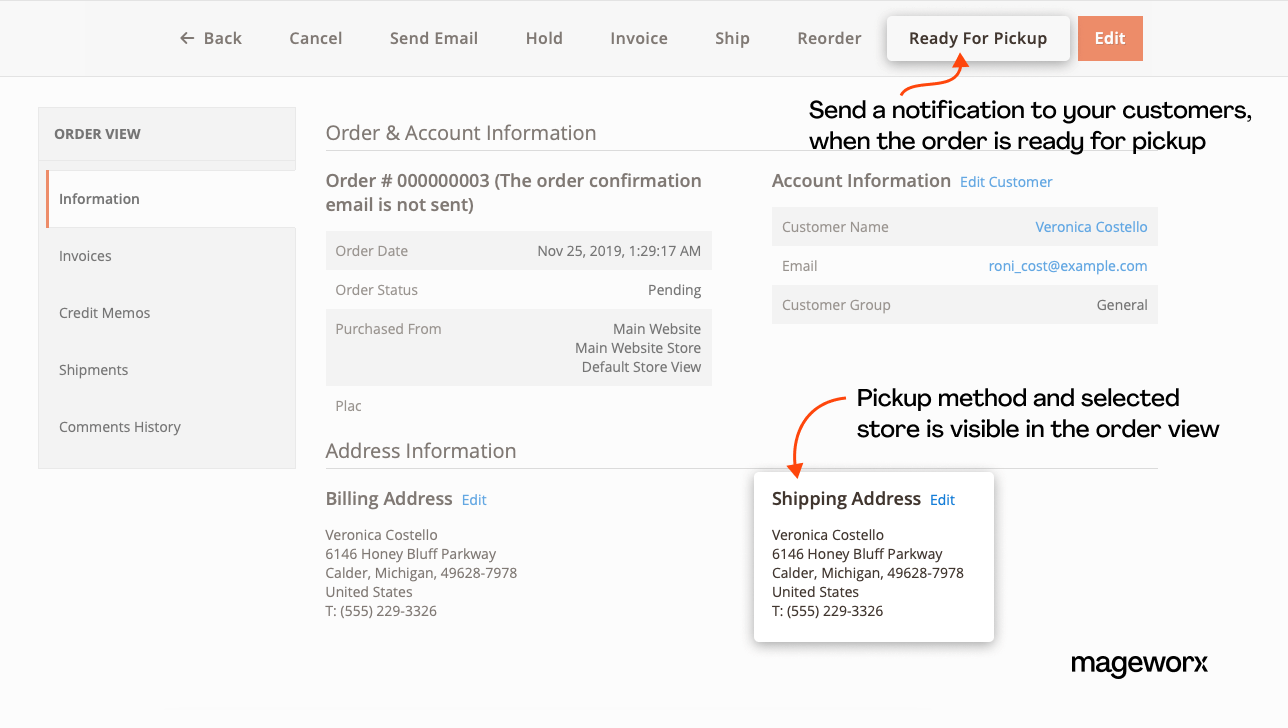Screen dimensions: 1288x728
Task: Mark order as Ready For Pickup
Action: [977, 38]
